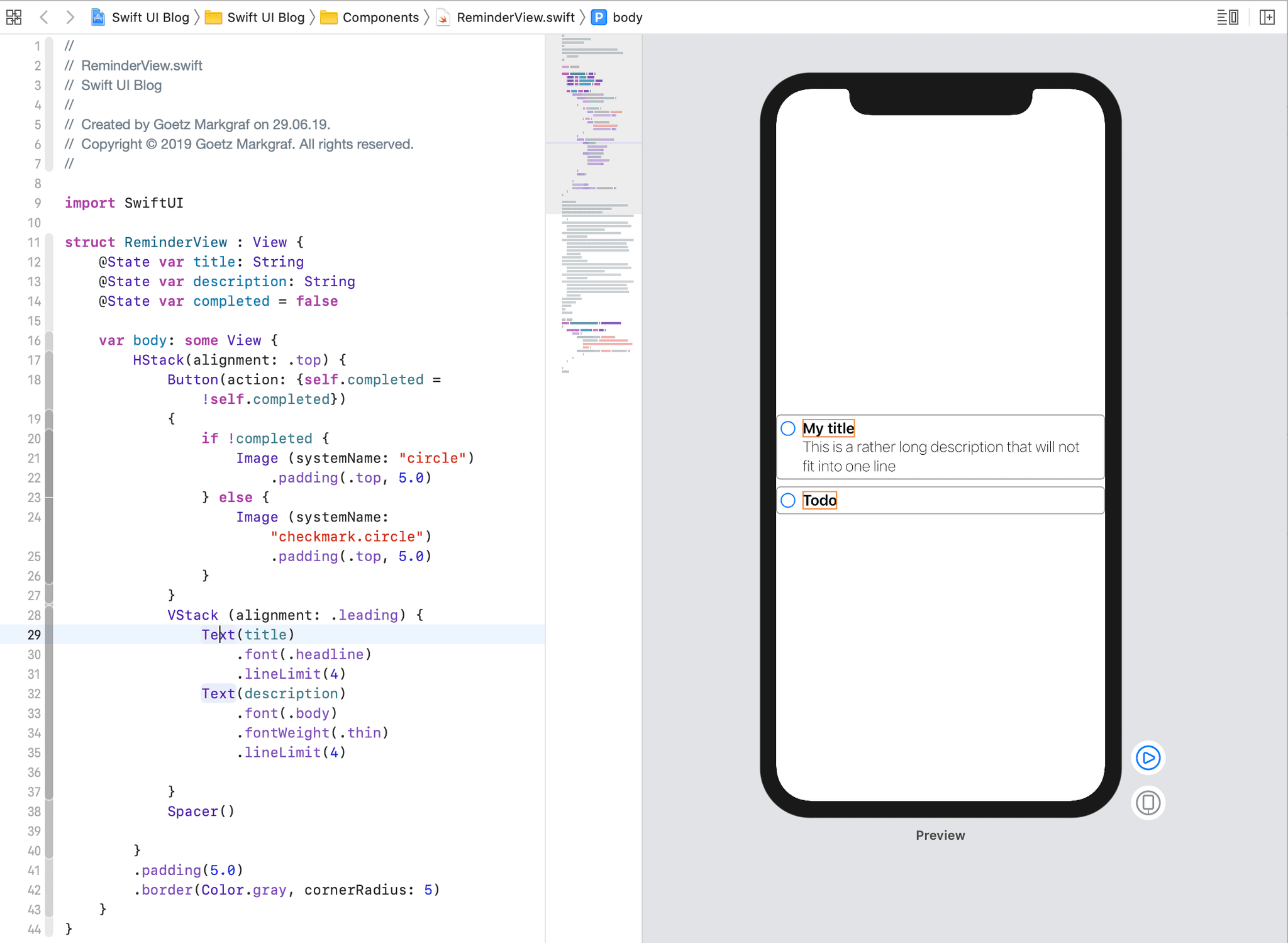Start Live Preview with the play button
The height and width of the screenshot is (943, 1288).
coord(1148,757)
